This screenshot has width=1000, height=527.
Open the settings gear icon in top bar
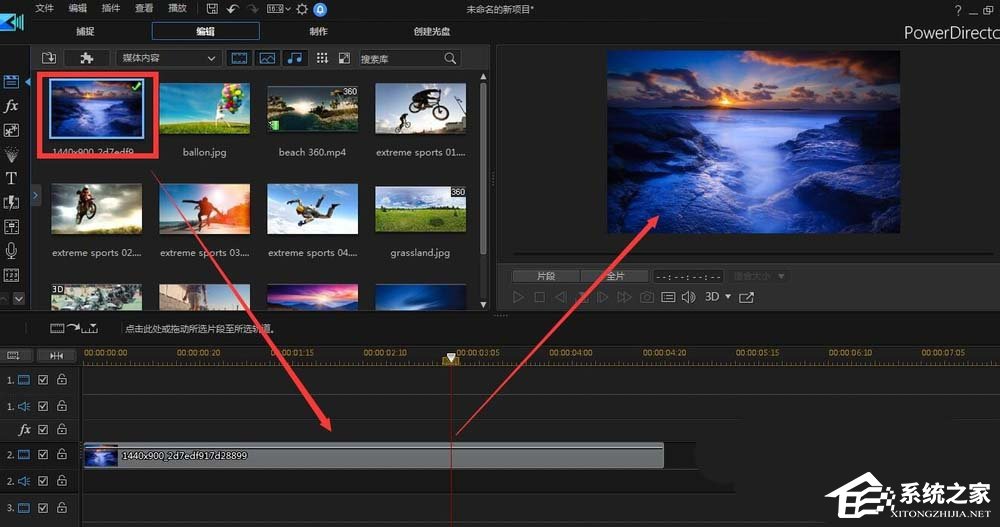[x=301, y=9]
